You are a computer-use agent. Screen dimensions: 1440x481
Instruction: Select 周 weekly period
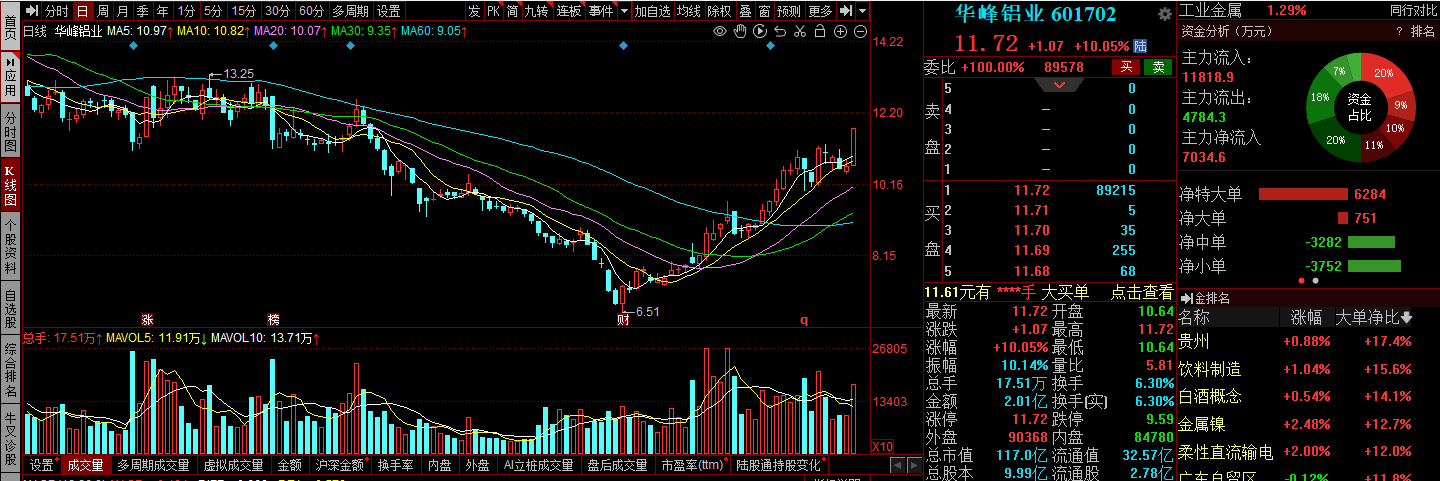pyautogui.click(x=102, y=11)
